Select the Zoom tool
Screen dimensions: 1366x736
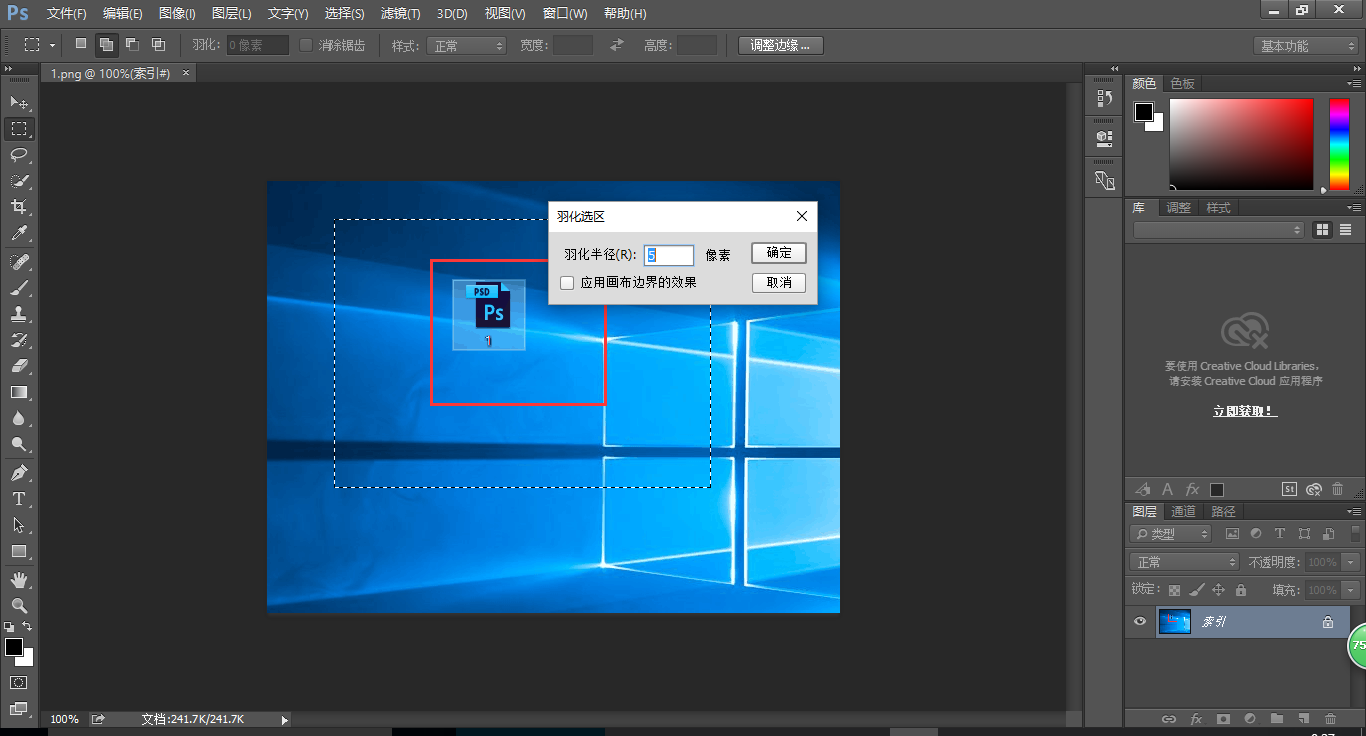[x=19, y=605]
